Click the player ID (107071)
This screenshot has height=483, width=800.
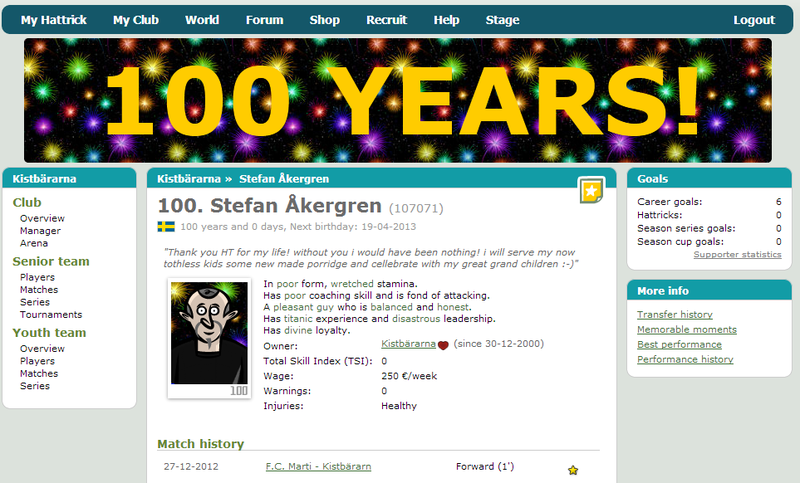(416, 208)
